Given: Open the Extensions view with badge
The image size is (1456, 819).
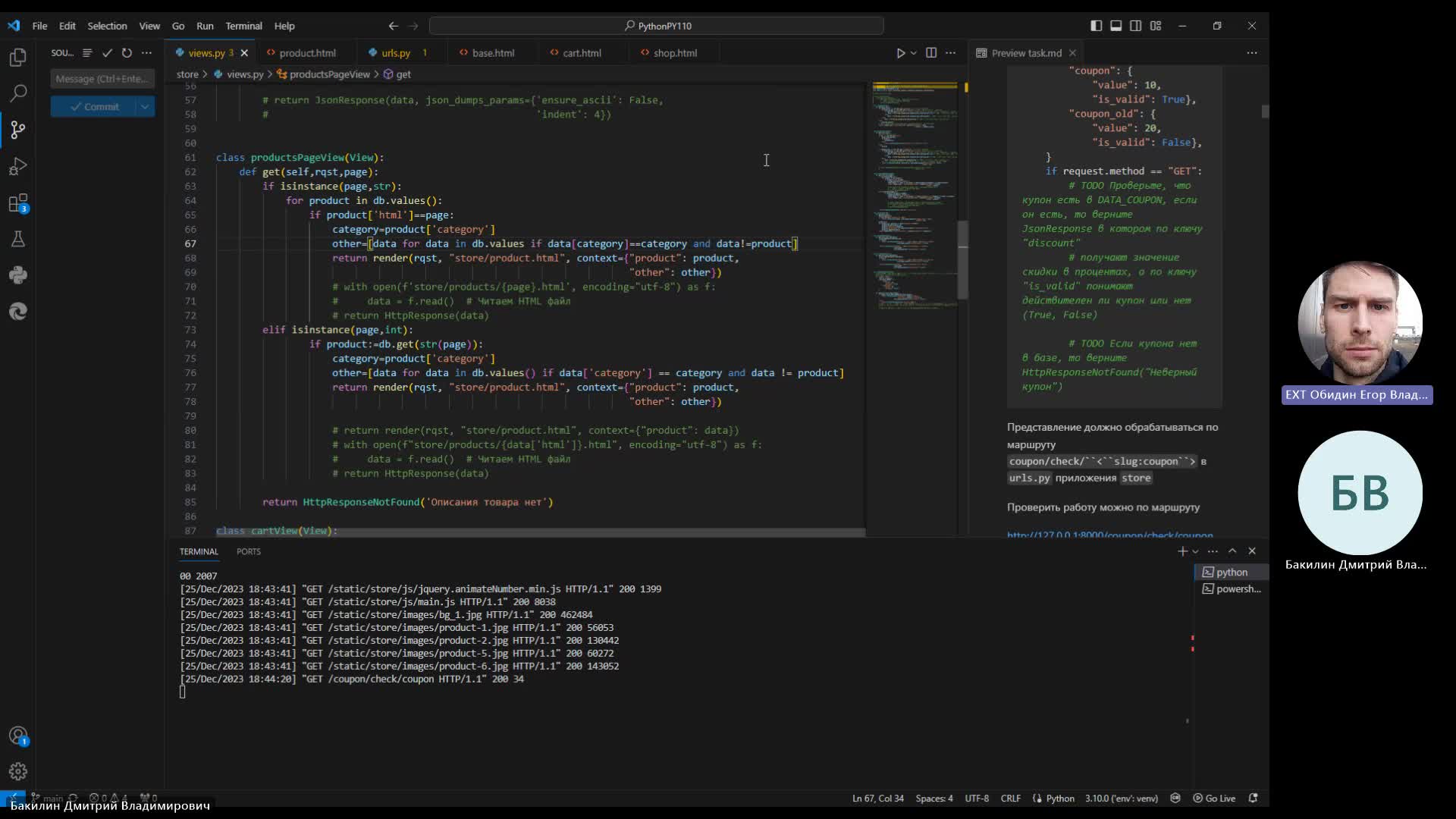Looking at the screenshot, I should (18, 203).
